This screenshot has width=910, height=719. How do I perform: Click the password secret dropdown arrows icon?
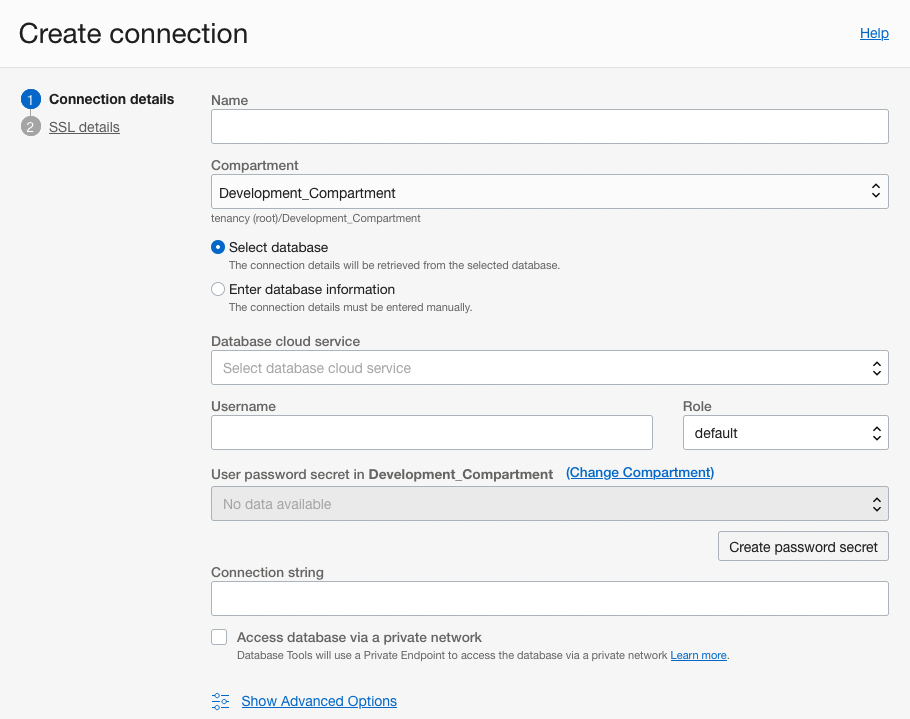tap(878, 503)
